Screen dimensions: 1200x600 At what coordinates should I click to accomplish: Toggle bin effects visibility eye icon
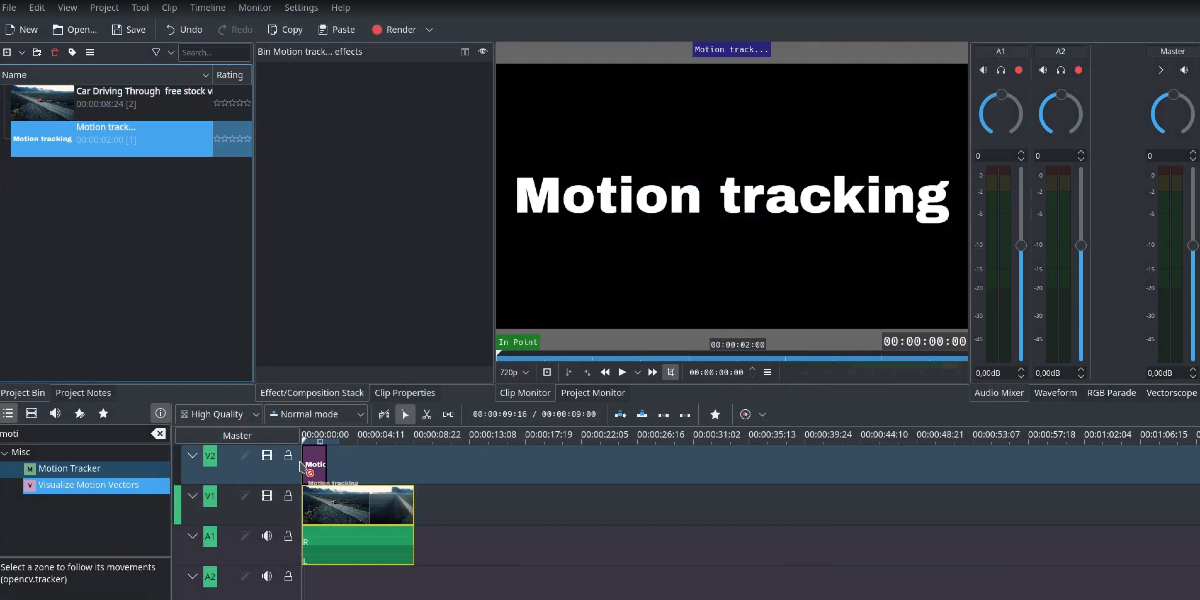(x=482, y=51)
